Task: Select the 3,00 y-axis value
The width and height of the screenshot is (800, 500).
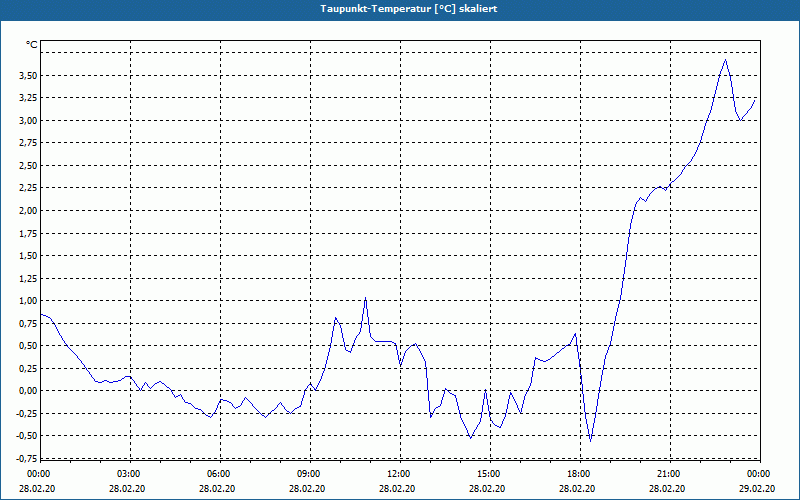Action: point(28,120)
